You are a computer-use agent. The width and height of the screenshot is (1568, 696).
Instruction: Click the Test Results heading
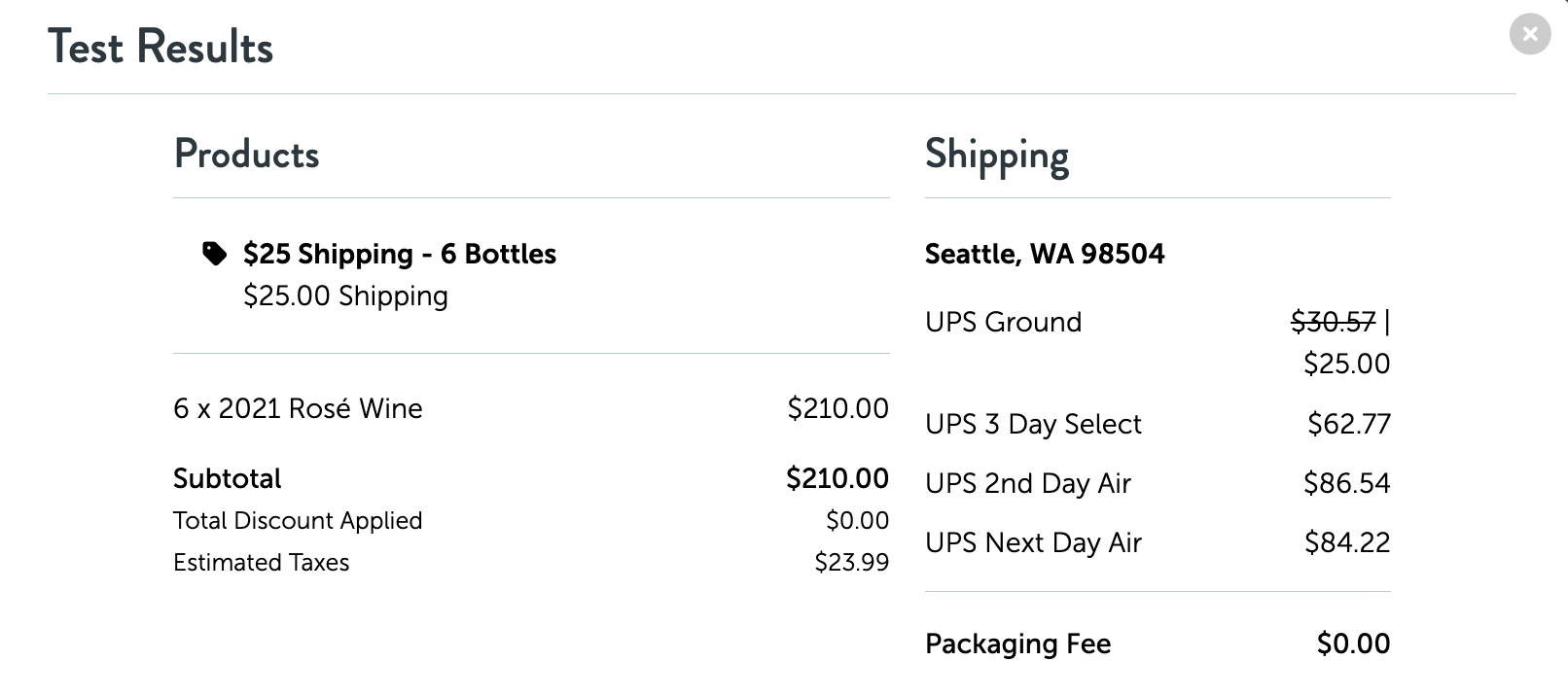pyautogui.click(x=160, y=47)
